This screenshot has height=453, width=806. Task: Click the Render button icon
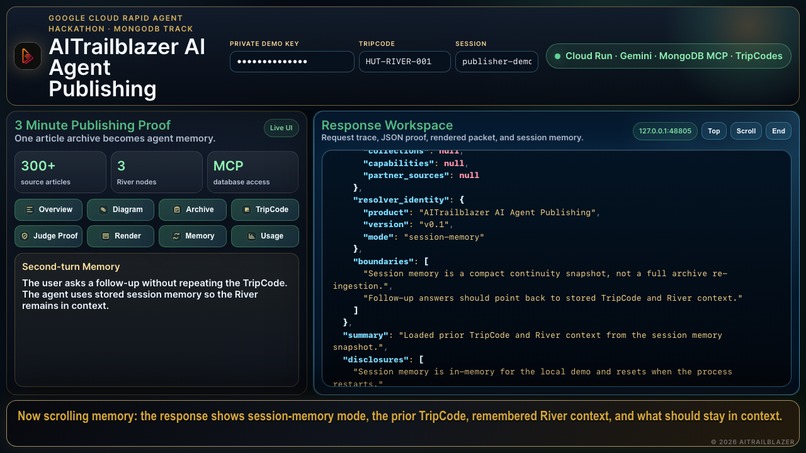(105, 236)
